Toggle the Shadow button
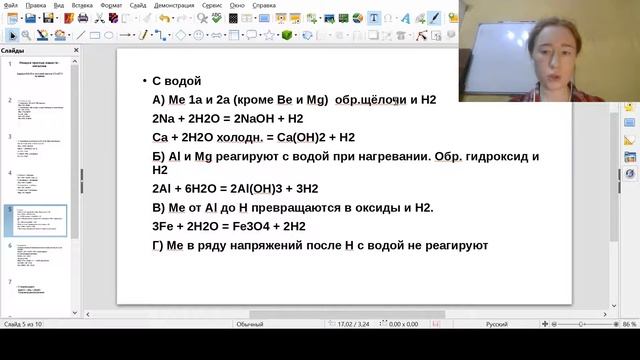 373,36
